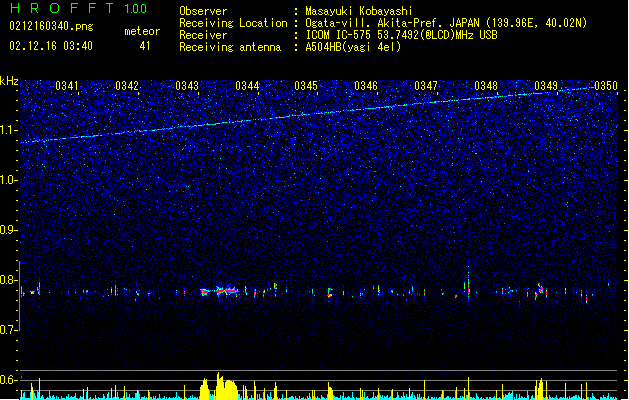Click the 1.1 frequency axis label

click(x=8, y=130)
